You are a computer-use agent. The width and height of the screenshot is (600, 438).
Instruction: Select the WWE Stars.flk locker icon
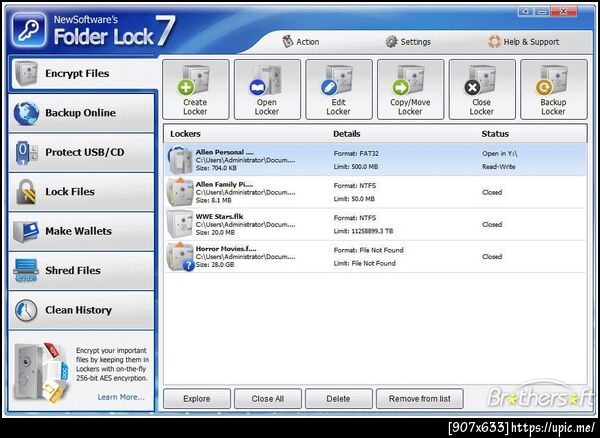179,224
